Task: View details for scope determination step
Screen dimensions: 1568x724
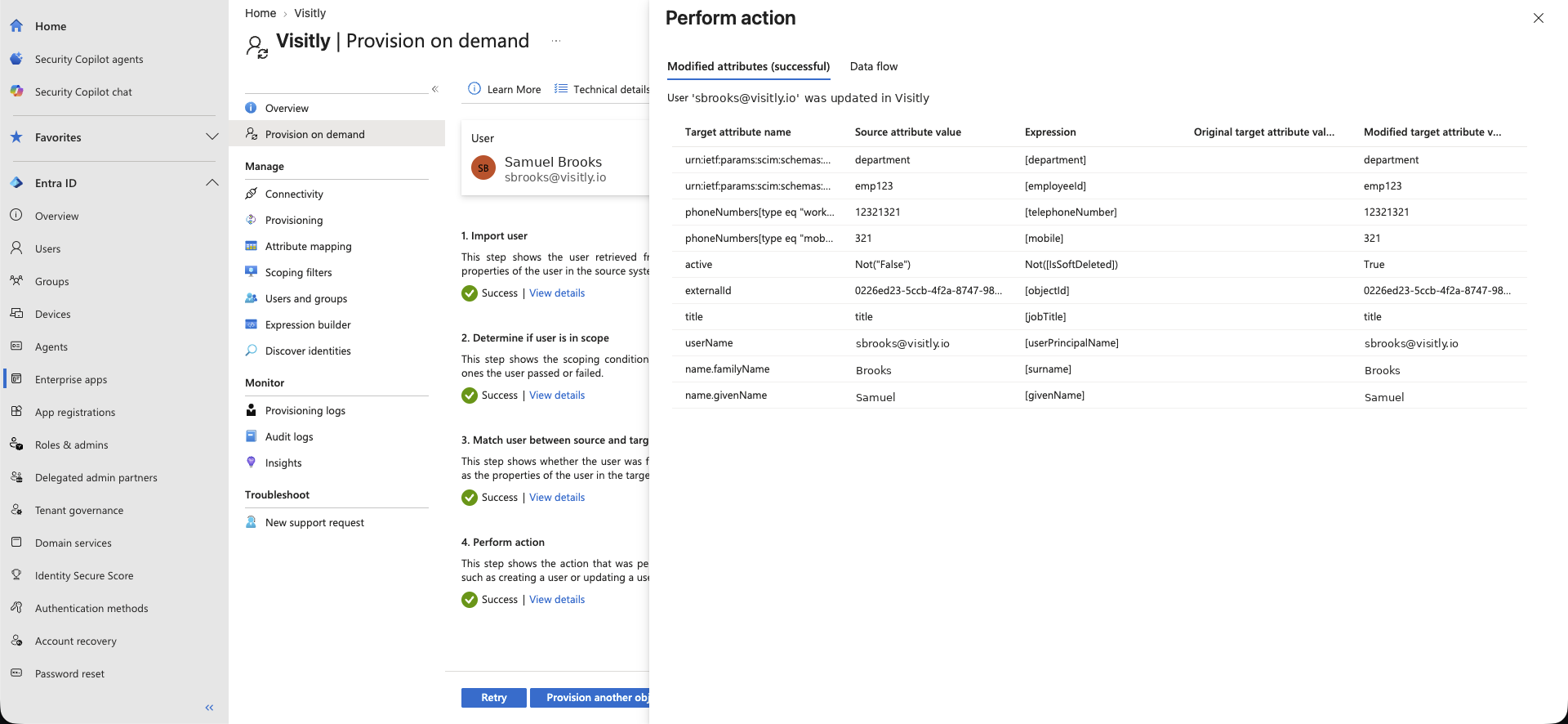Action: pos(557,395)
